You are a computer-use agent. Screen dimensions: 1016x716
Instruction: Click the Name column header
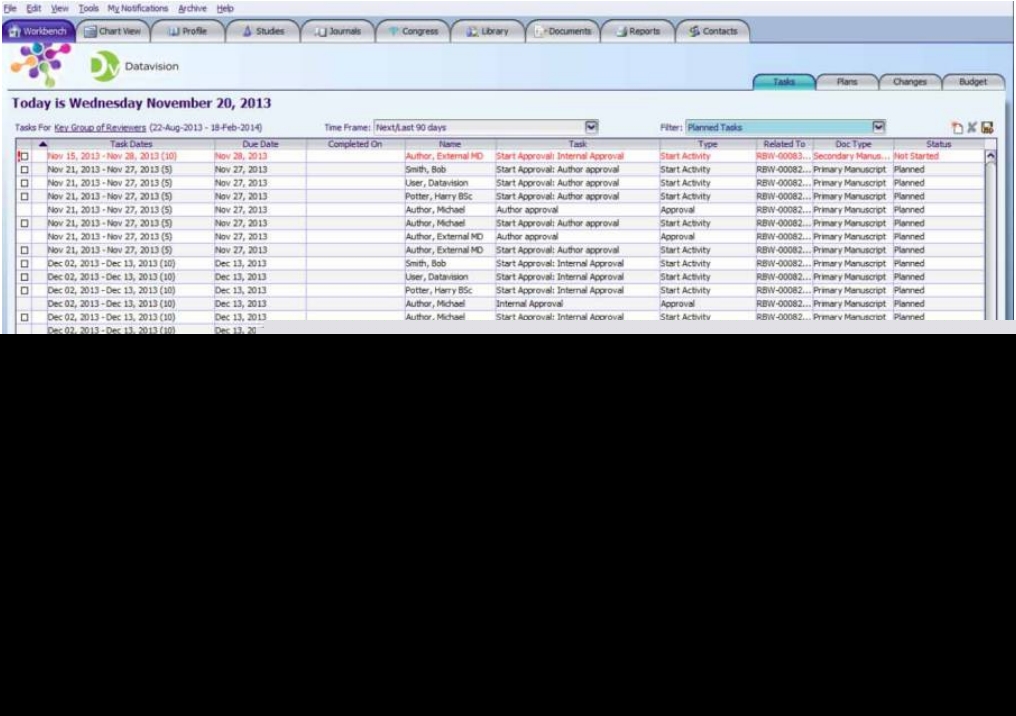click(450, 144)
